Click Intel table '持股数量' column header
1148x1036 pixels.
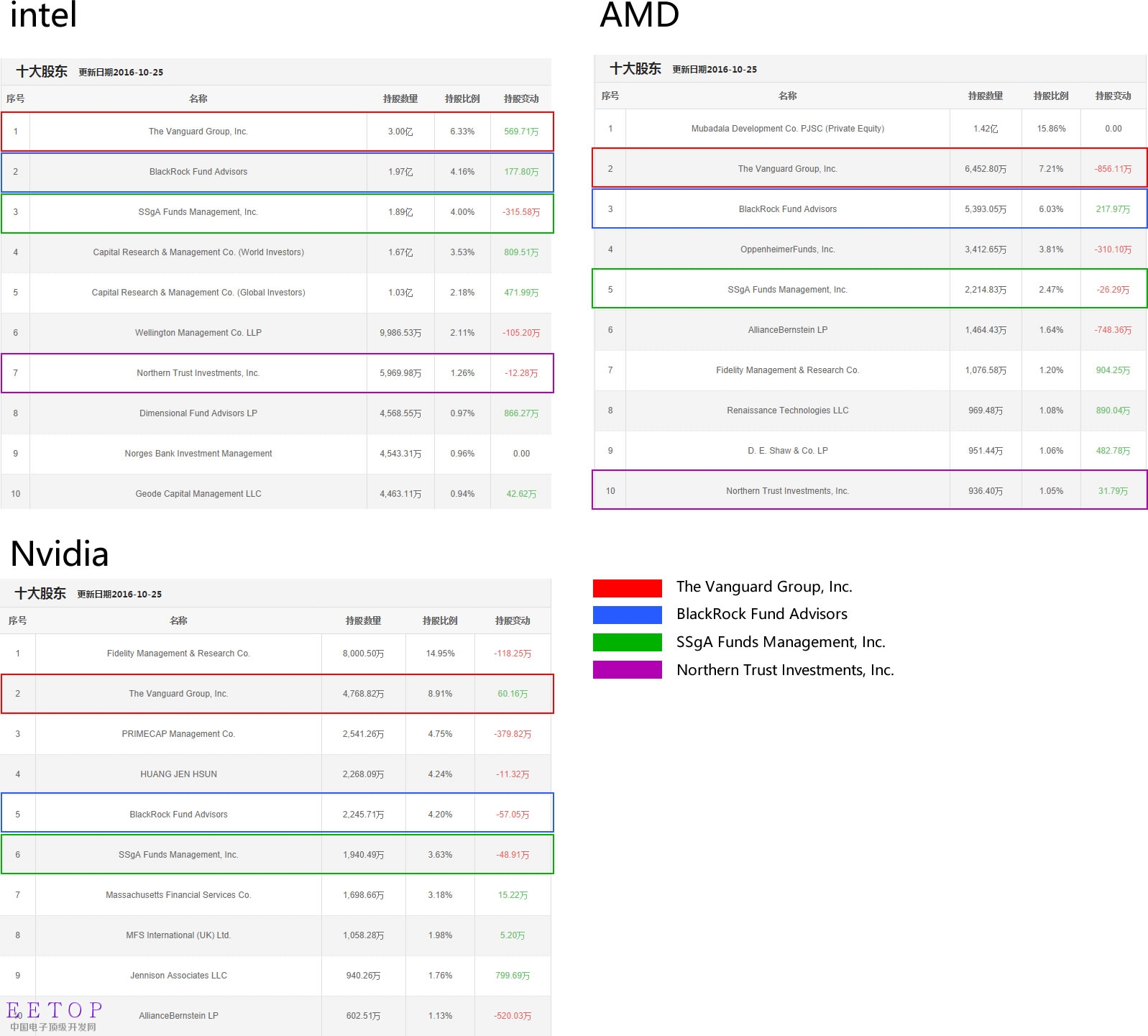tap(400, 98)
